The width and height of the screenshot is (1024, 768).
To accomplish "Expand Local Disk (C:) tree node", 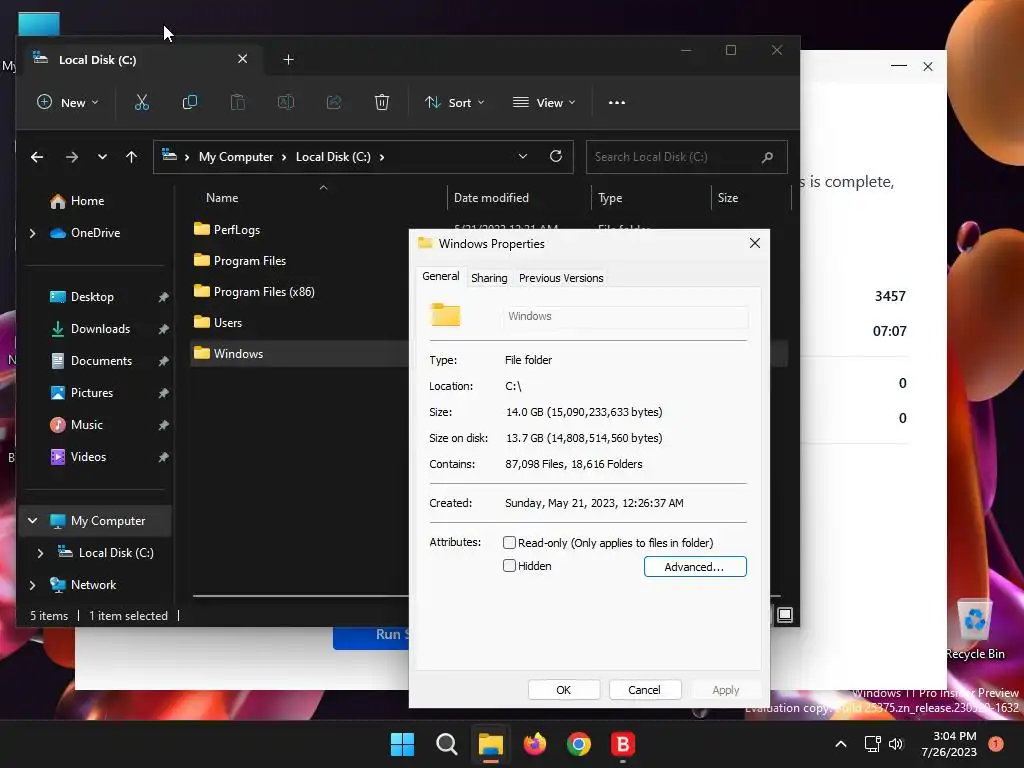I will point(40,553).
